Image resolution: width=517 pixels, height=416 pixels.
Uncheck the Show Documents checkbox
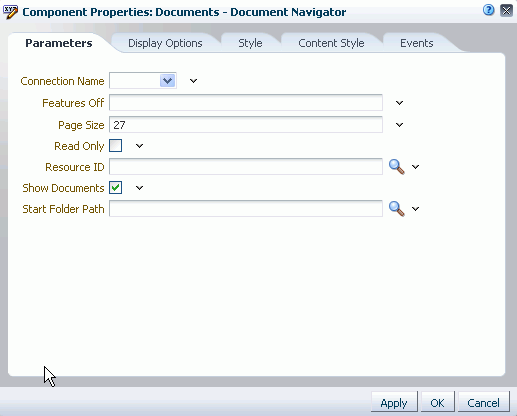pyautogui.click(x=116, y=188)
